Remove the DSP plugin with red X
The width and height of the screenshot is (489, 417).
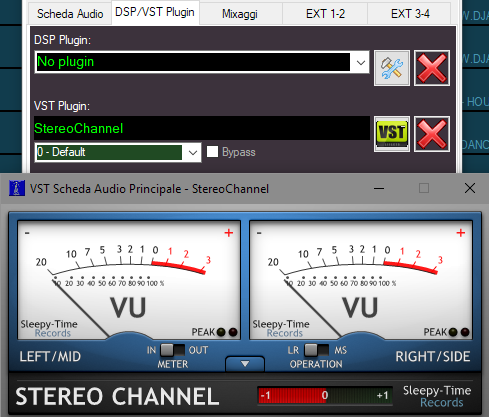(432, 68)
